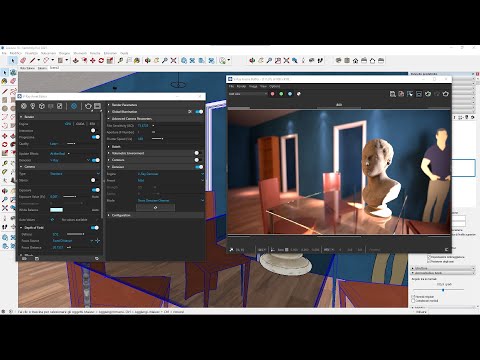This screenshot has width=480, height=360.
Task: Select RTX render engine option
Action: (x=92, y=124)
